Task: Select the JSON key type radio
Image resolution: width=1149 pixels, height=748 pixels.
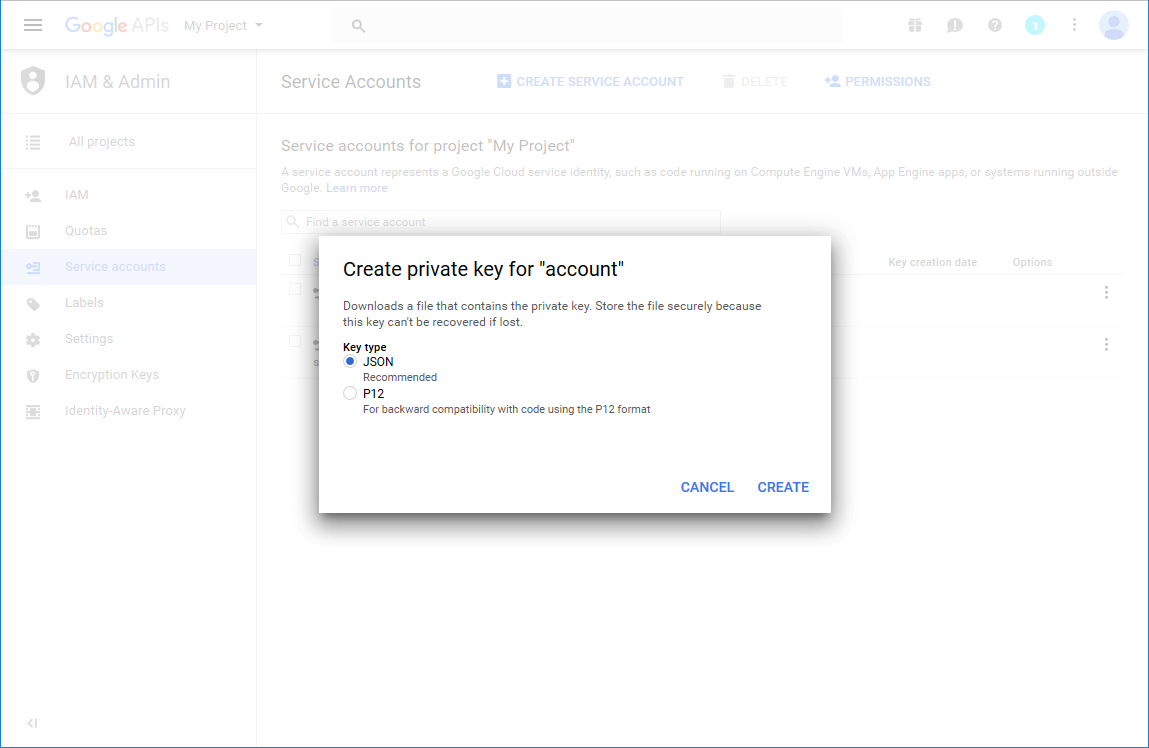Action: coord(350,361)
